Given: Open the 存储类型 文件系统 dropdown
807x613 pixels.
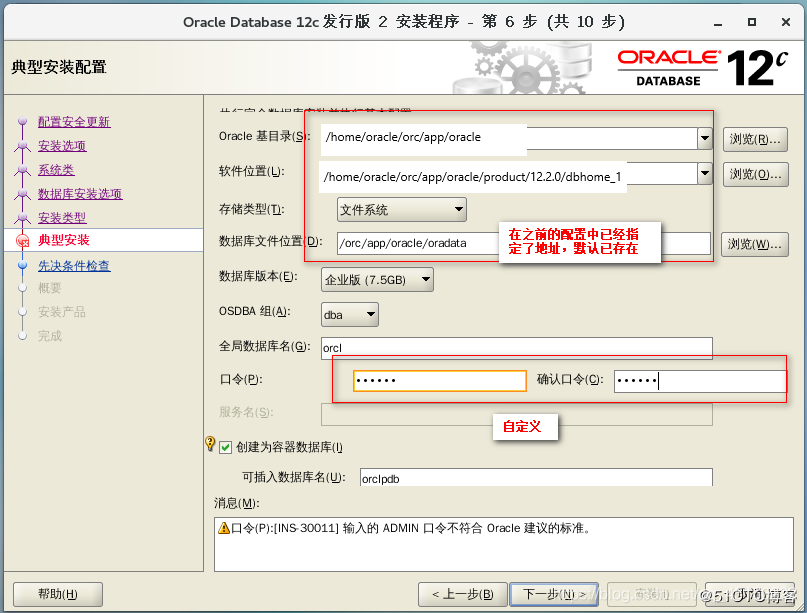Looking at the screenshot, I should point(402,209).
